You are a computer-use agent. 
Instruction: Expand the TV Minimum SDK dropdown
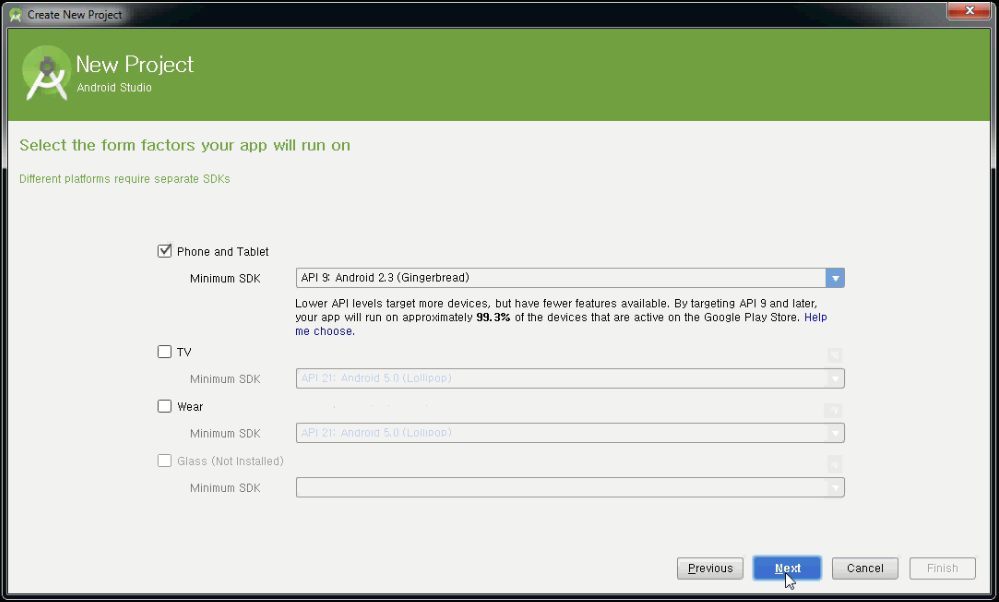click(836, 378)
